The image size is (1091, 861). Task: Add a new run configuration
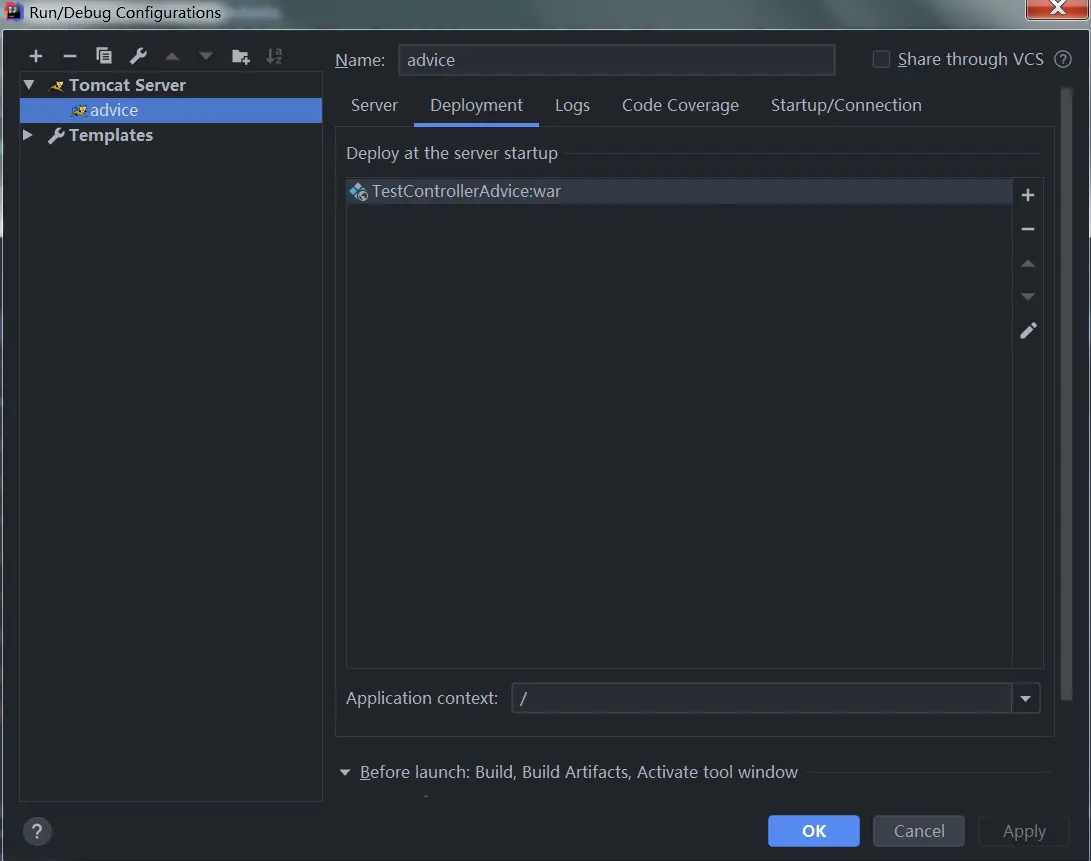tap(35, 56)
